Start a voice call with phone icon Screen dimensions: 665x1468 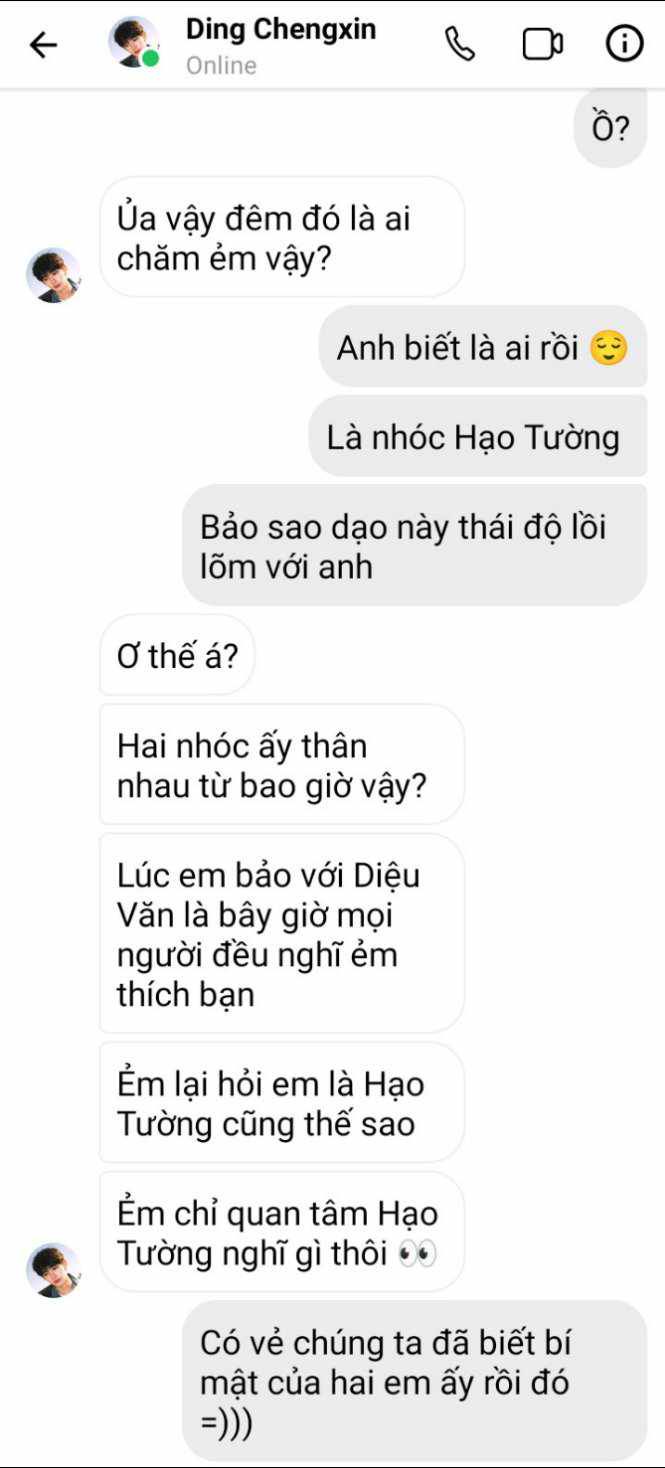(460, 45)
